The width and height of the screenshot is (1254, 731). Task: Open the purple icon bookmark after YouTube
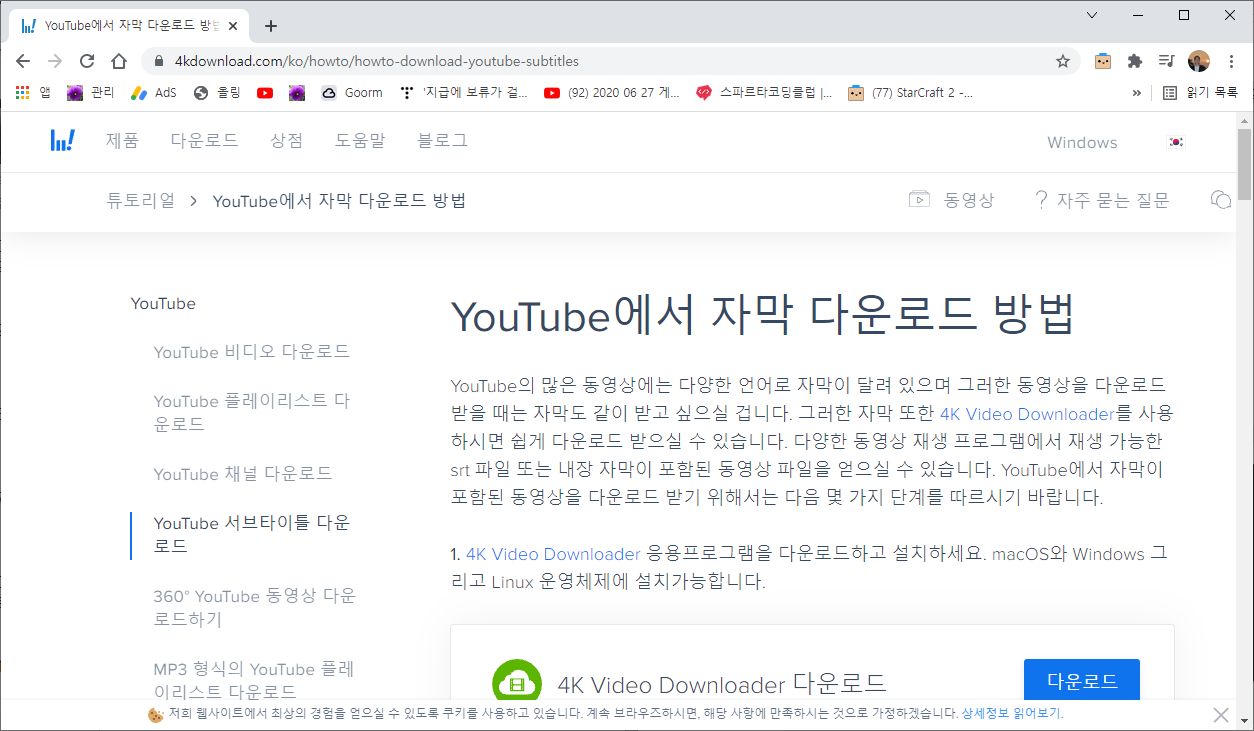297,92
